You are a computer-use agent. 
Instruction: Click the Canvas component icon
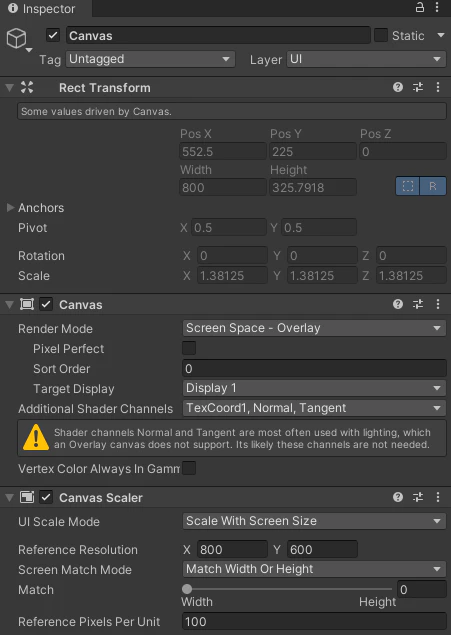click(x=27, y=304)
